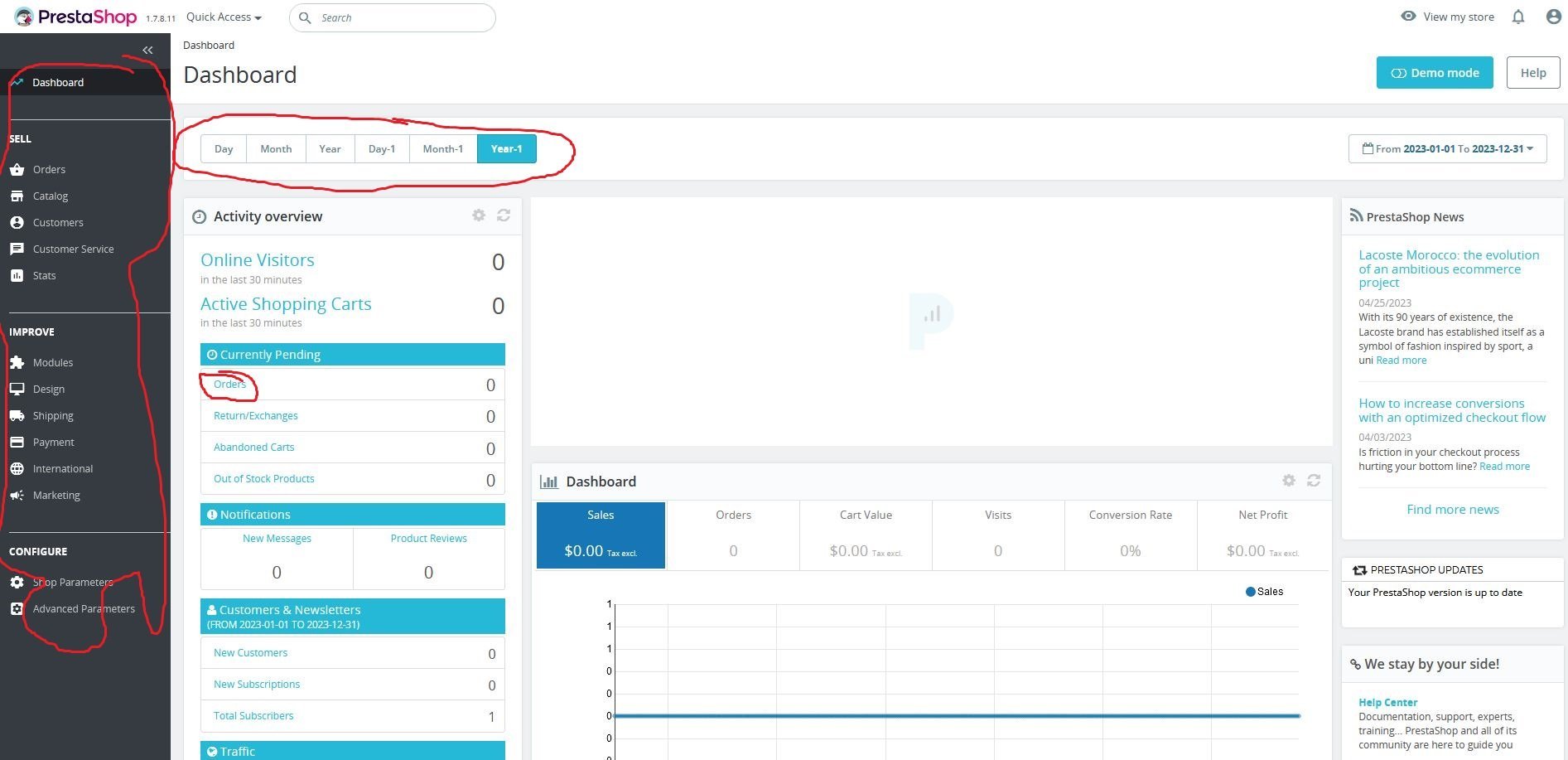This screenshot has height=760, width=1568.
Task: Click the Help button
Action: [1533, 72]
